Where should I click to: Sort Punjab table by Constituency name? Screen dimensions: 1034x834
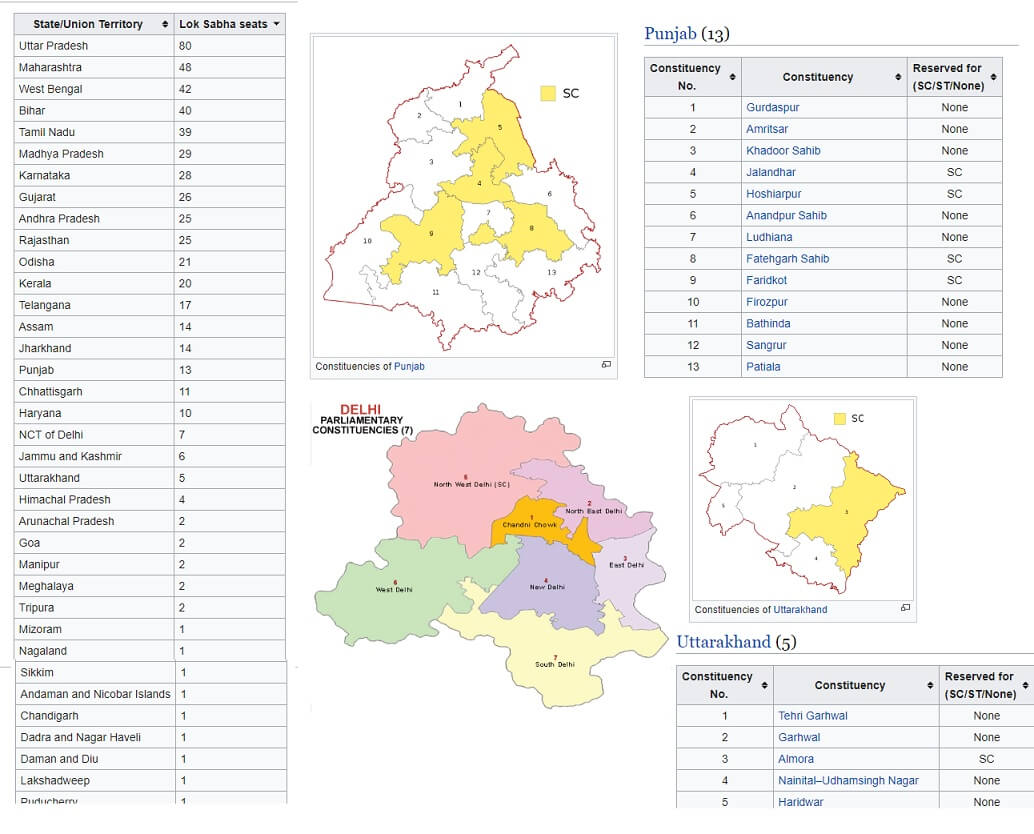click(x=897, y=77)
